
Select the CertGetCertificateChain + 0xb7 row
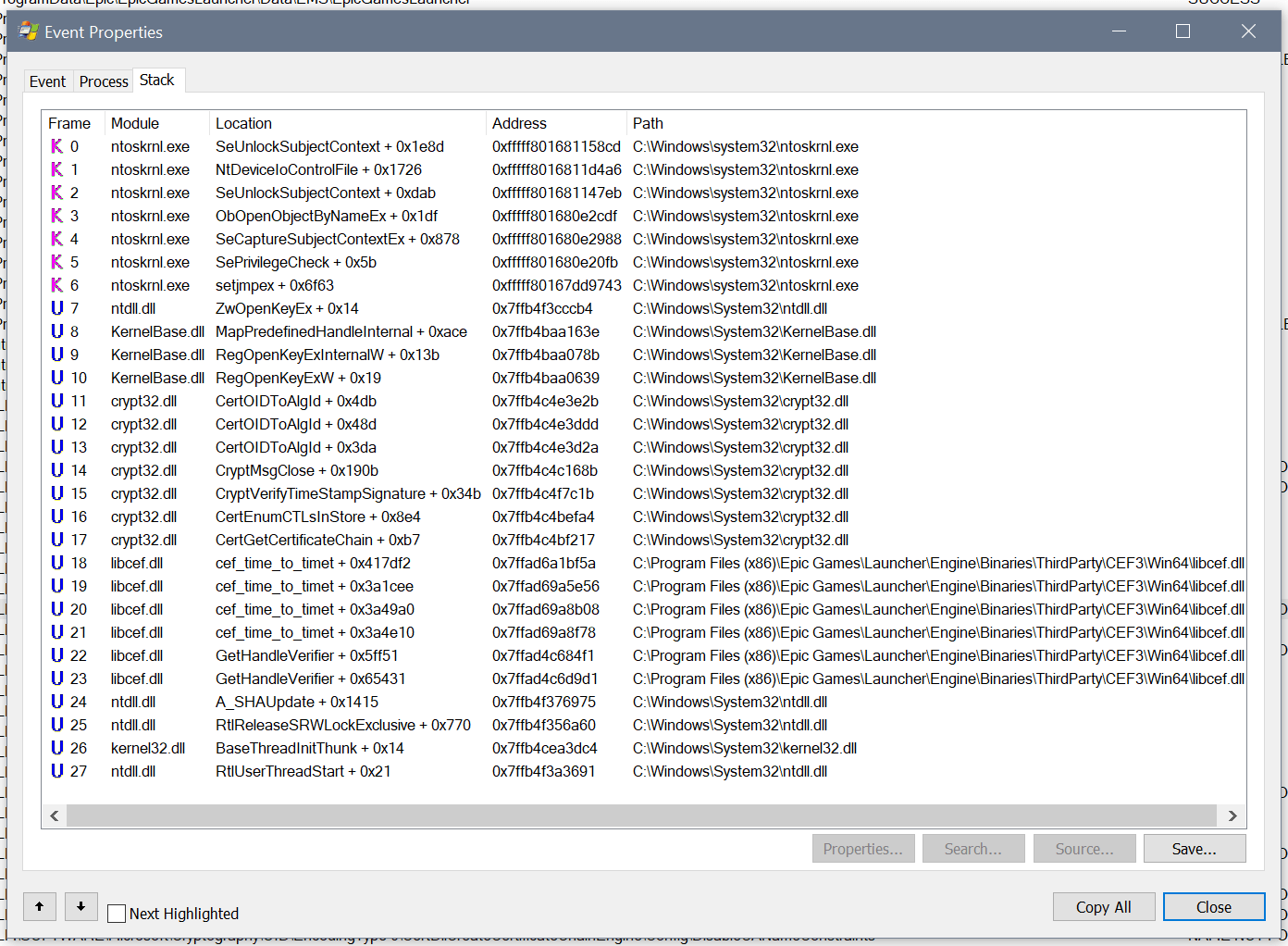(x=644, y=540)
